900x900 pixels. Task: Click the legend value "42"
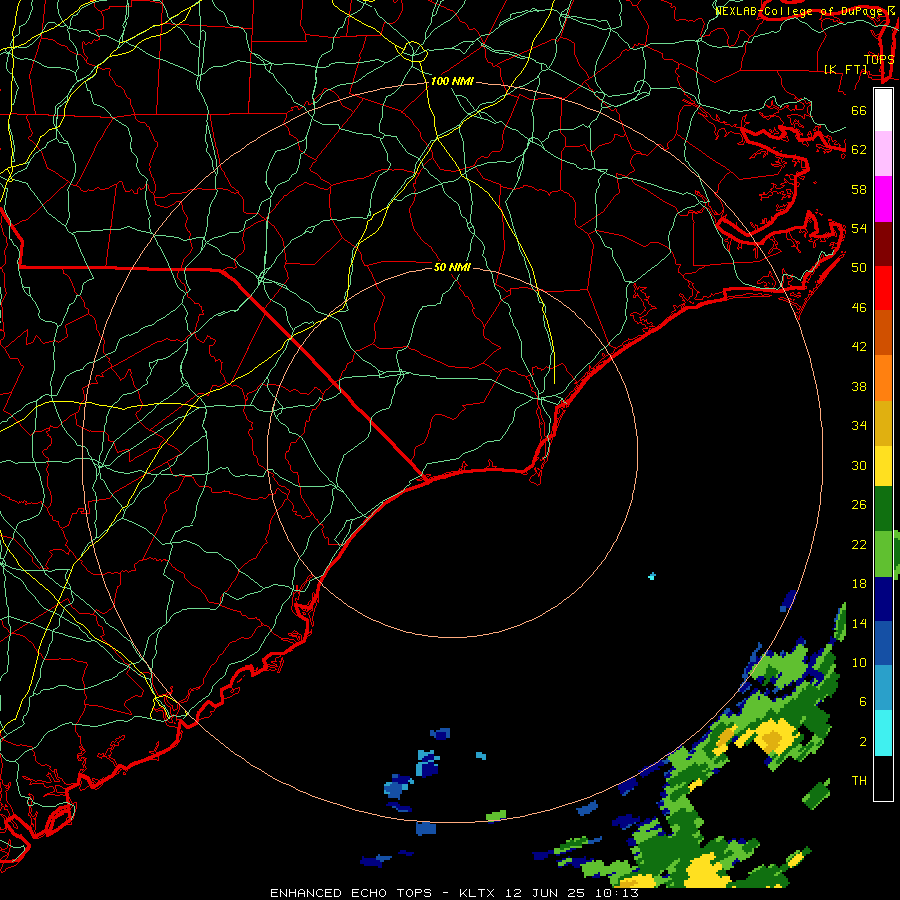pos(859,346)
